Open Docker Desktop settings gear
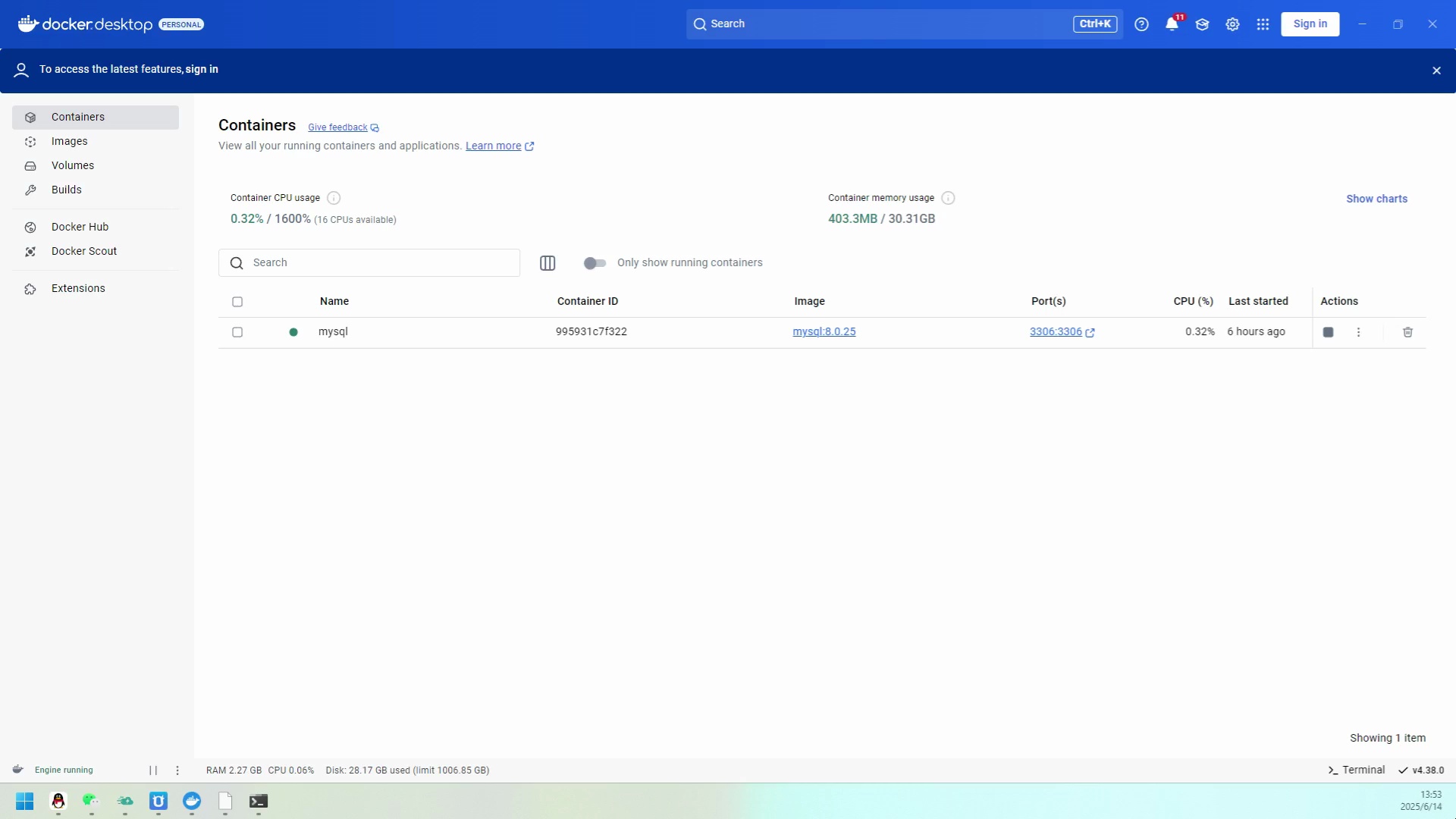 [x=1232, y=24]
